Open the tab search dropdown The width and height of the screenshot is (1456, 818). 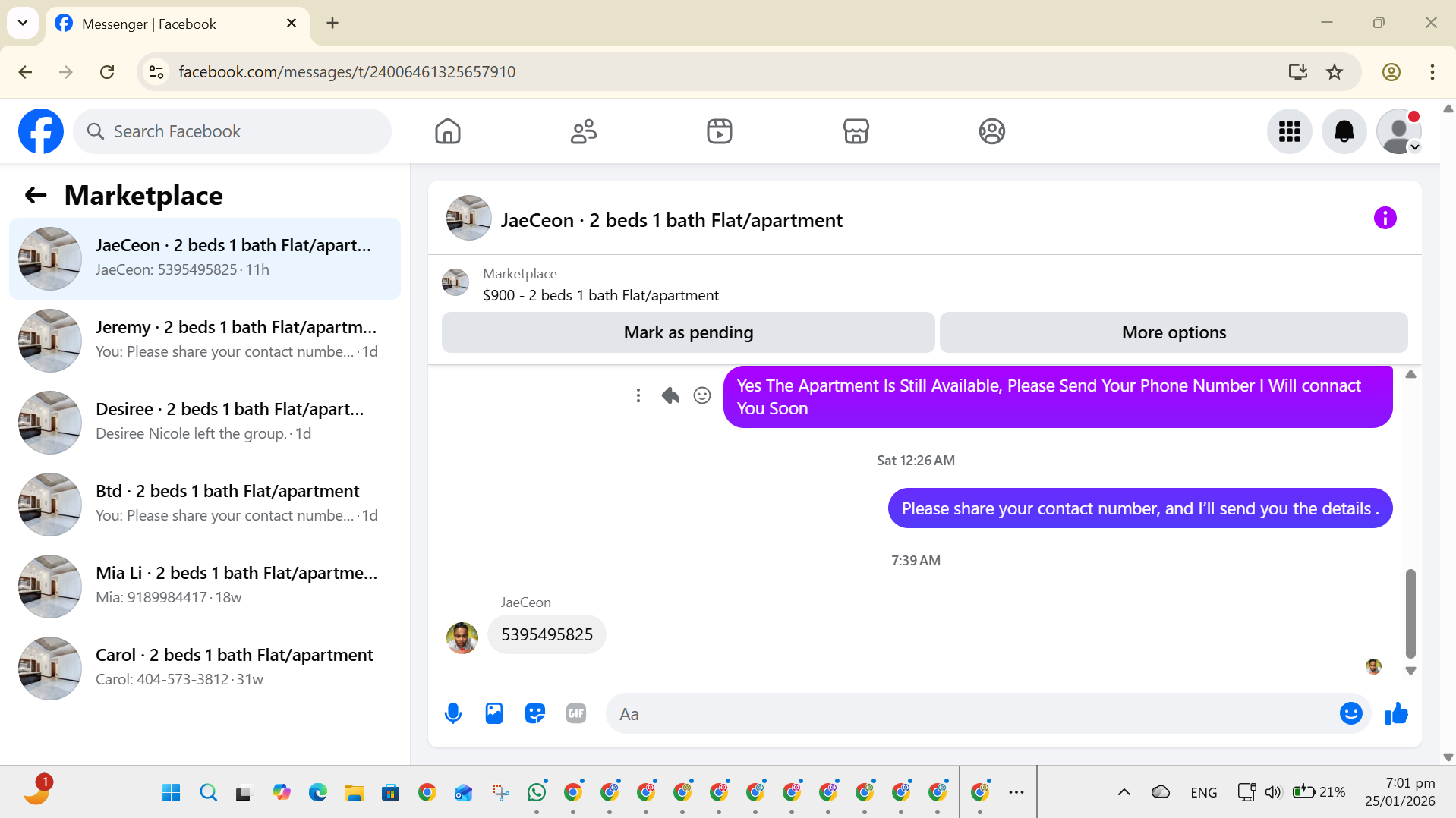point(23,23)
